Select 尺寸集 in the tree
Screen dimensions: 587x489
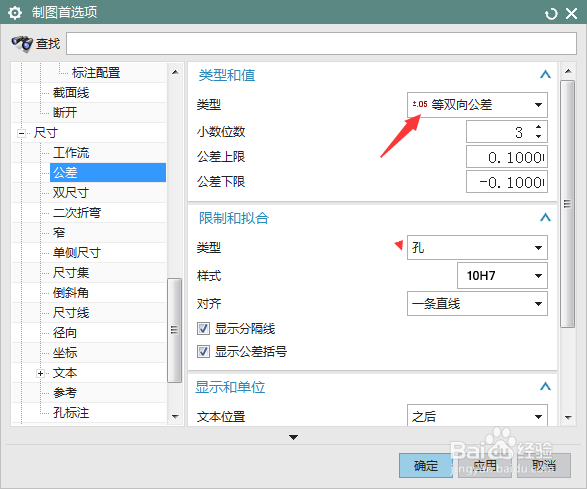pyautogui.click(x=71, y=273)
